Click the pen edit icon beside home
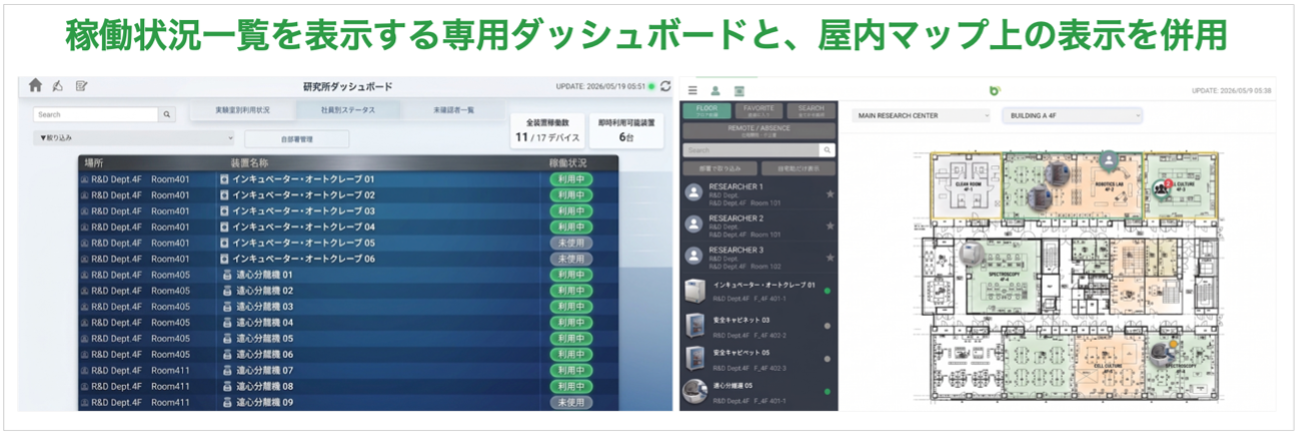 point(58,86)
